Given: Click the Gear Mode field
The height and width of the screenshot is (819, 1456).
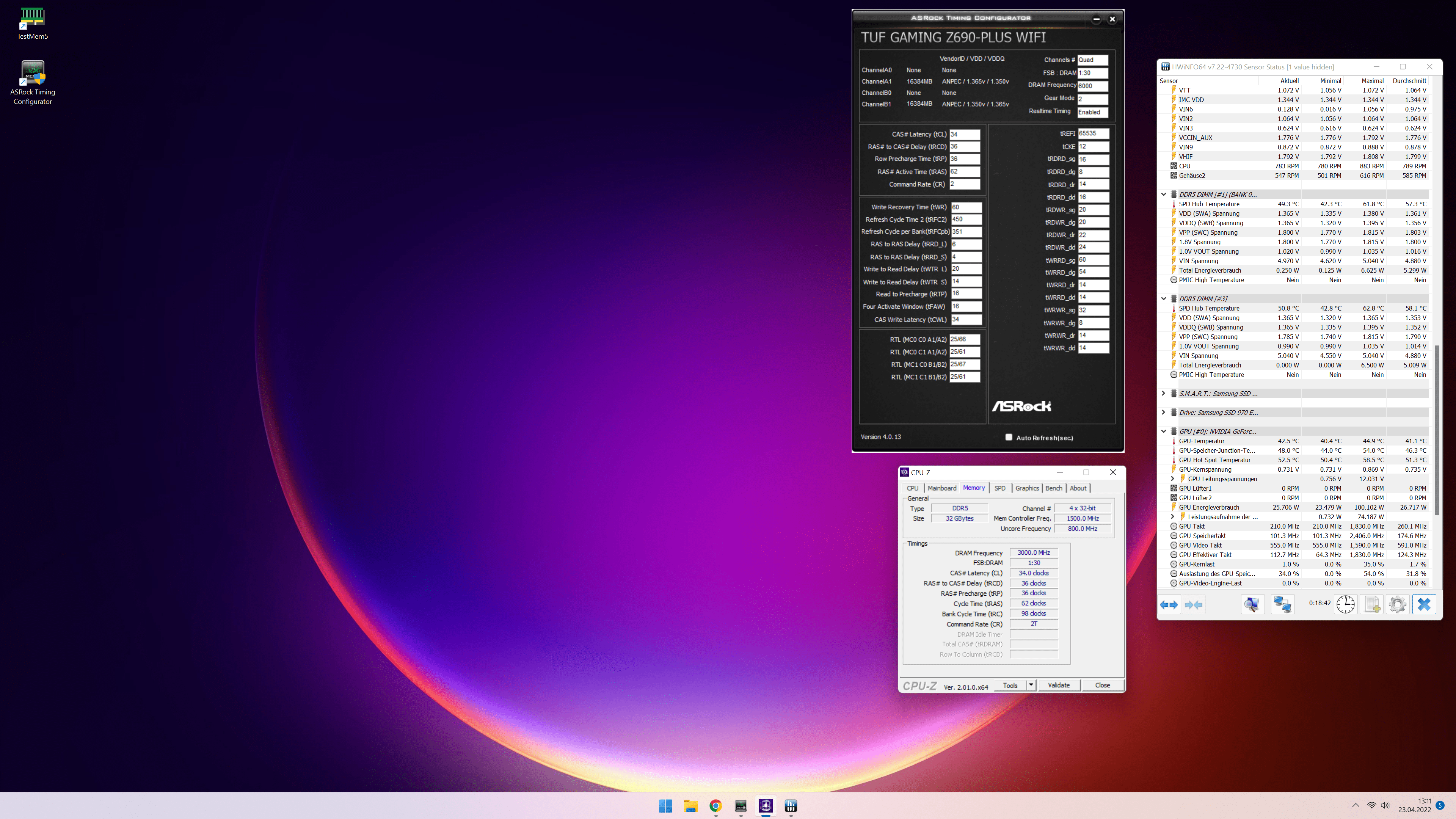Looking at the screenshot, I should 1092,99.
